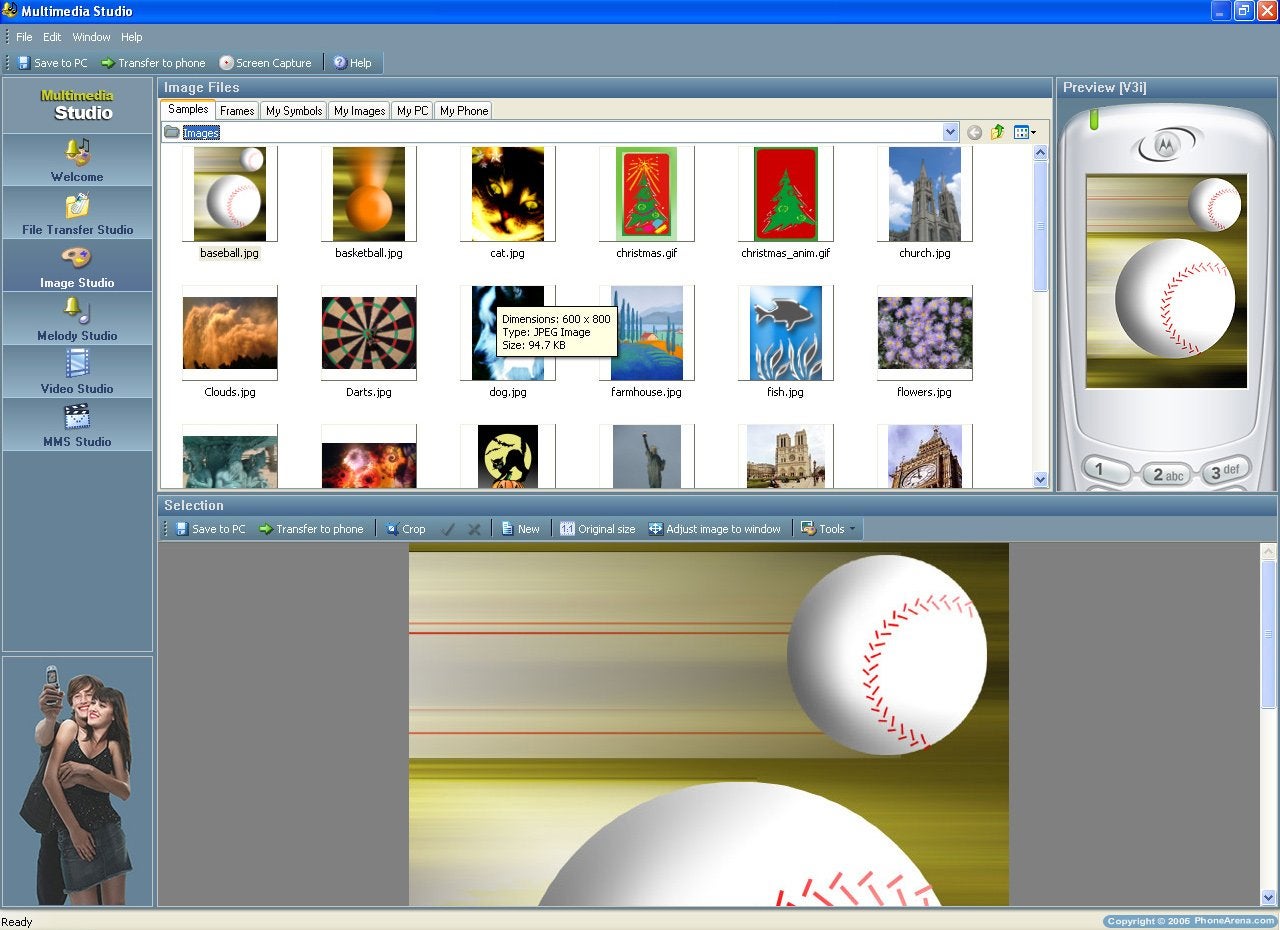Open Melody Studio
Viewport: 1280px width, 930px height.
click(77, 319)
